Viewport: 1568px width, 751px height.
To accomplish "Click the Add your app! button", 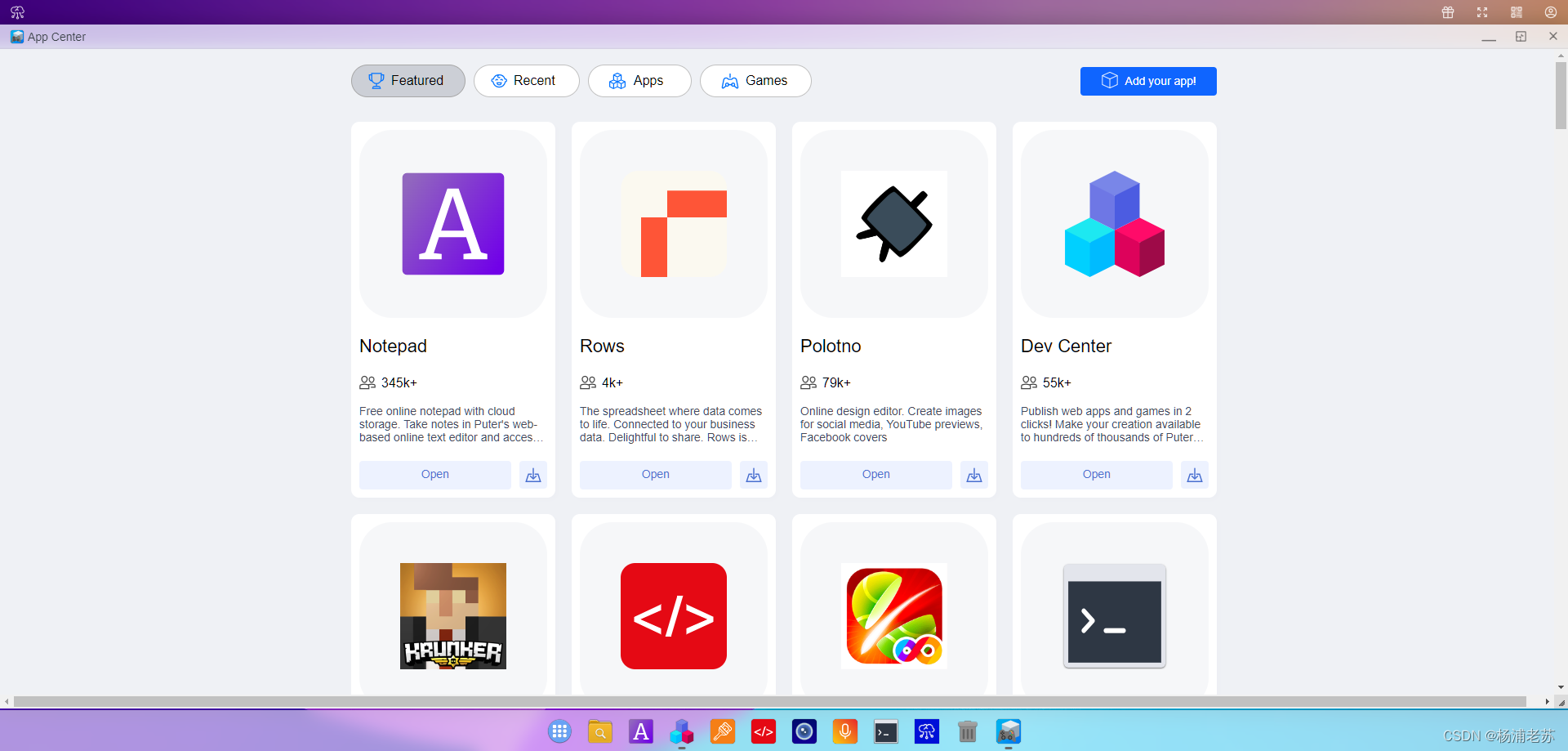I will tap(1148, 81).
